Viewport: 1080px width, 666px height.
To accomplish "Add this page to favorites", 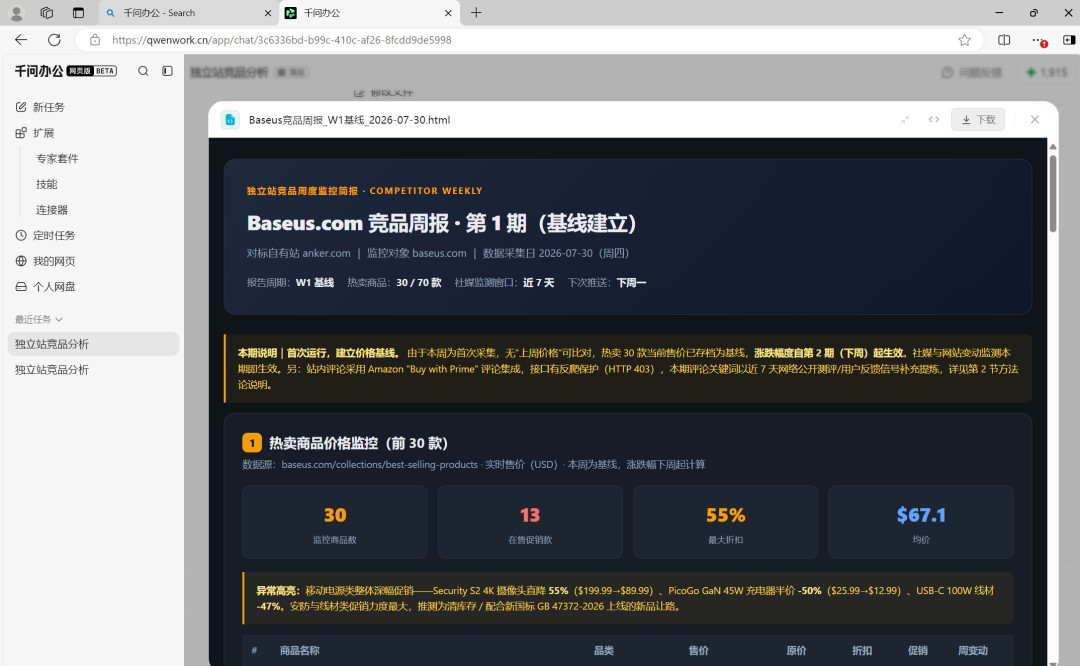I will tap(964, 40).
